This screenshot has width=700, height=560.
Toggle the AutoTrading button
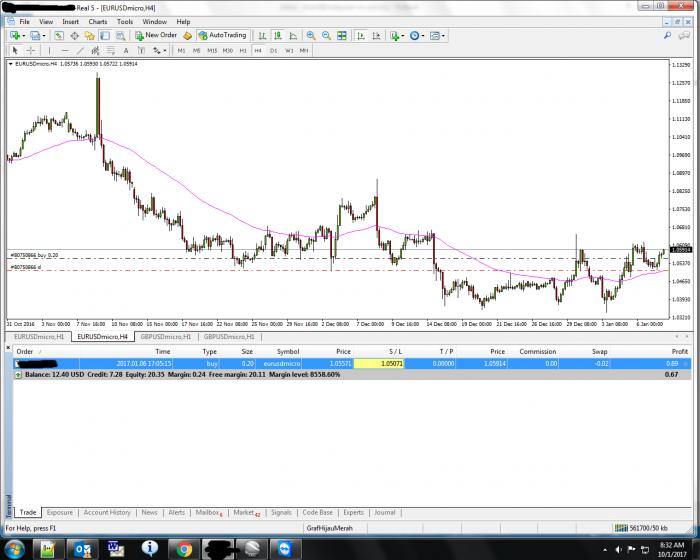(222, 35)
